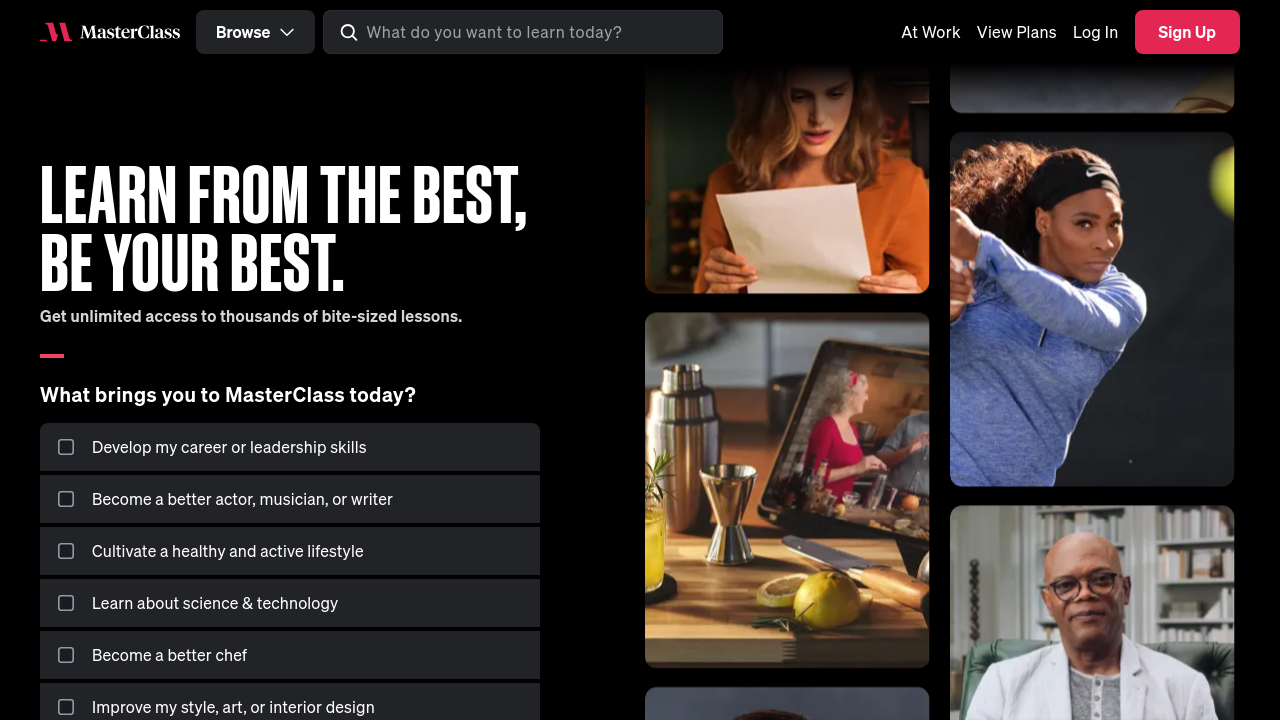Check 'Develop my career or leadership skills'

pos(66,447)
